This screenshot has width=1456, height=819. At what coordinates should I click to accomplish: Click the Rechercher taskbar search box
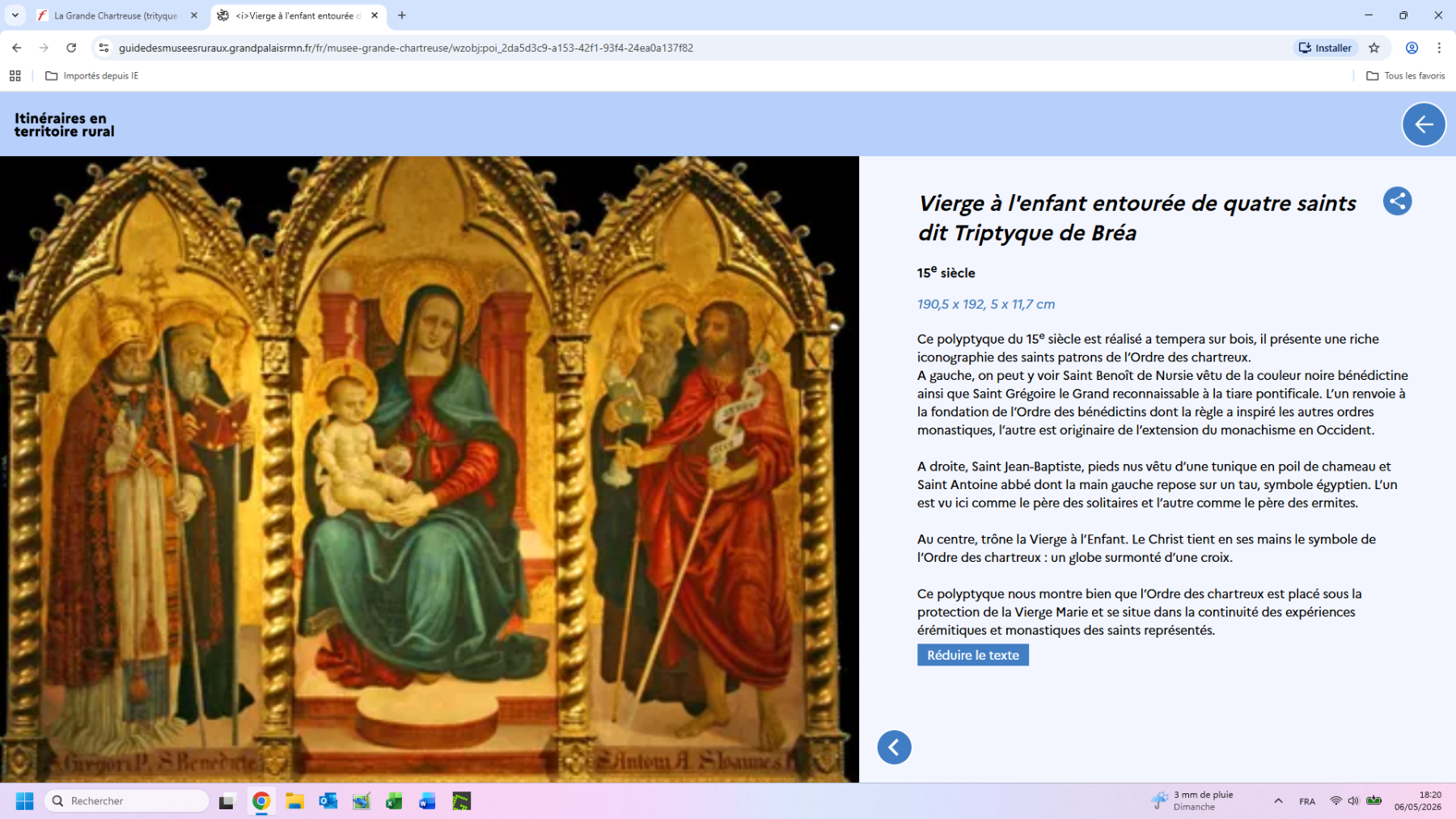pyautogui.click(x=127, y=801)
